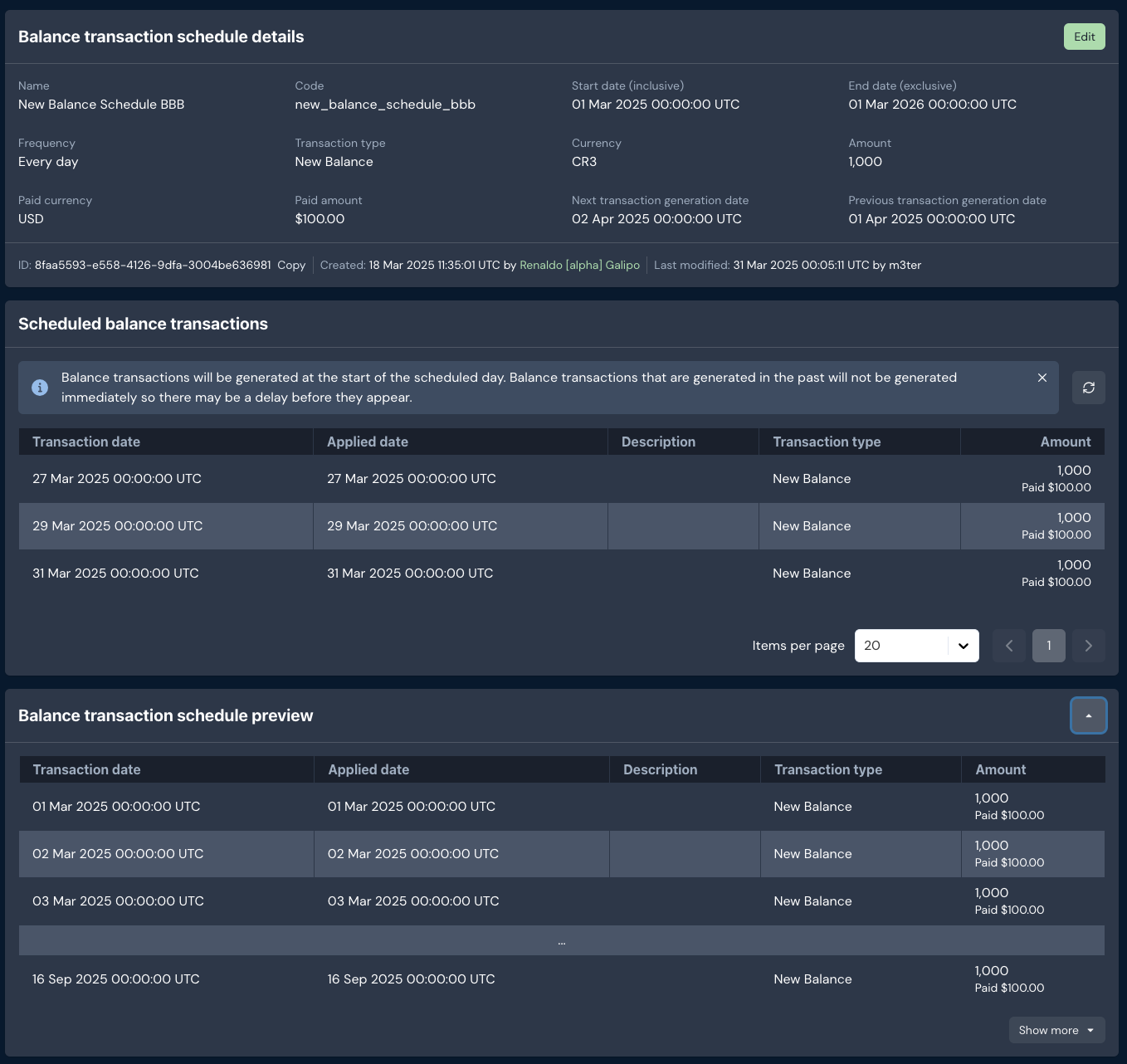Click the schedule ID 8faa5593-e558-4126-9dfa-3004be636981
1127x1064 pixels.
(x=153, y=265)
